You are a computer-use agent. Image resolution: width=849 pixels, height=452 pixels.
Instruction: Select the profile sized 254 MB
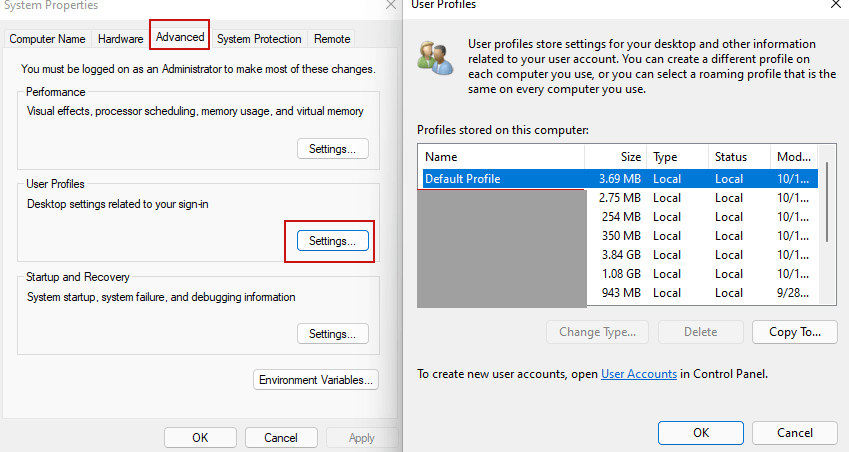point(618,217)
